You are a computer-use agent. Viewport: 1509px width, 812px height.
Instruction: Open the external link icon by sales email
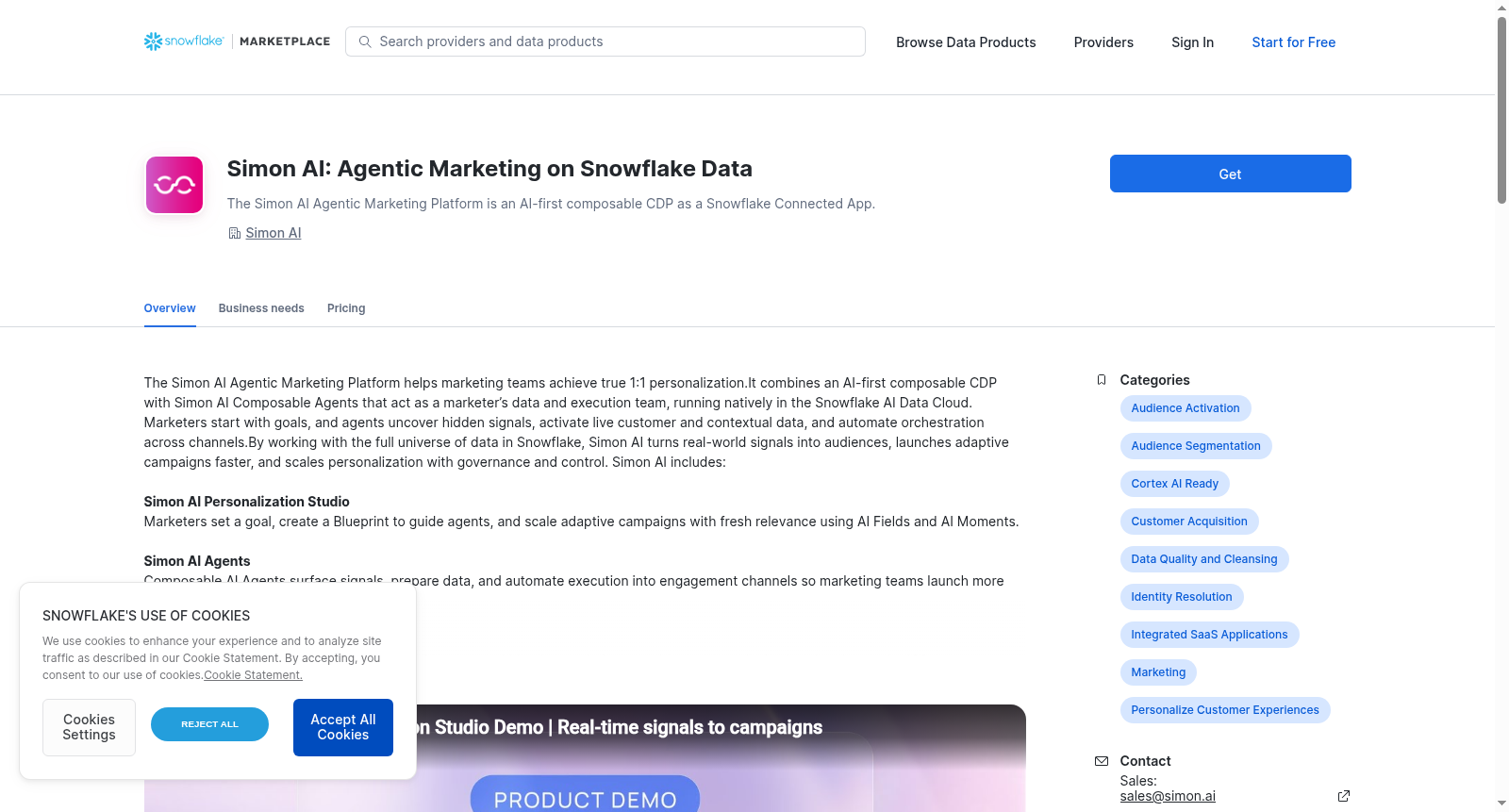click(1344, 796)
